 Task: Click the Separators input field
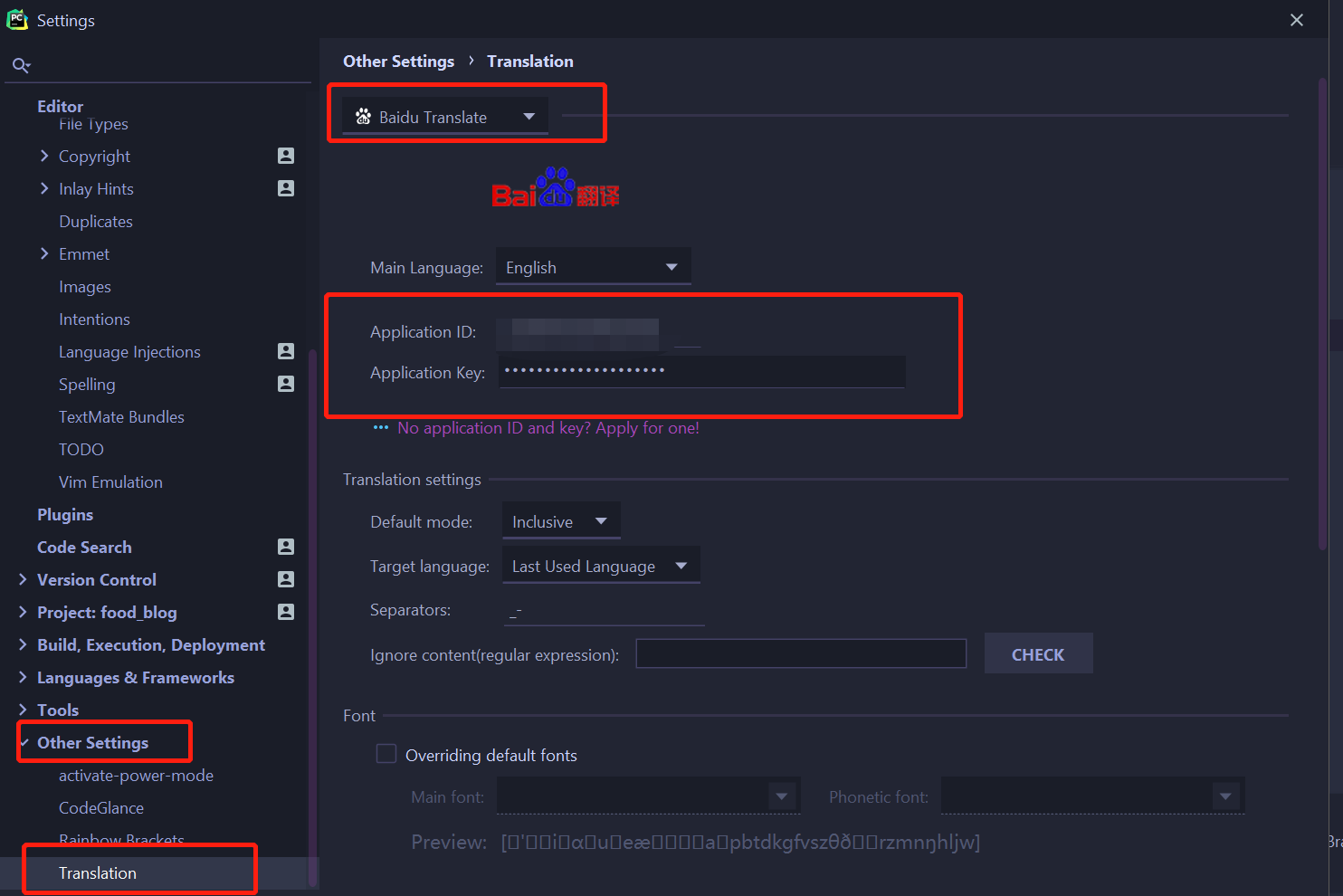pos(604,611)
